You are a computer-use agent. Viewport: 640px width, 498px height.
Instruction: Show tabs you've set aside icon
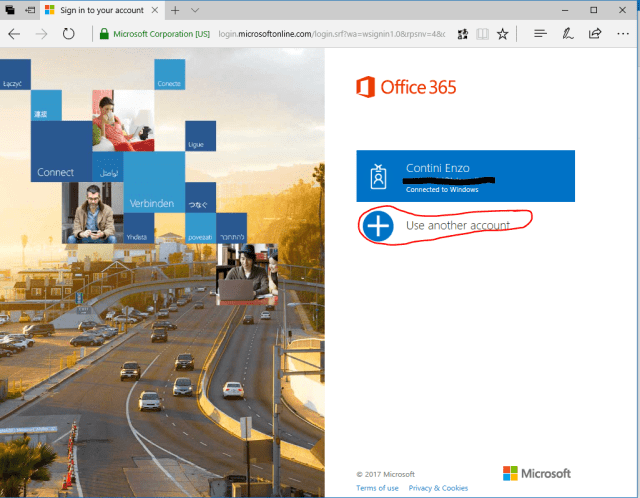click(x=10, y=10)
